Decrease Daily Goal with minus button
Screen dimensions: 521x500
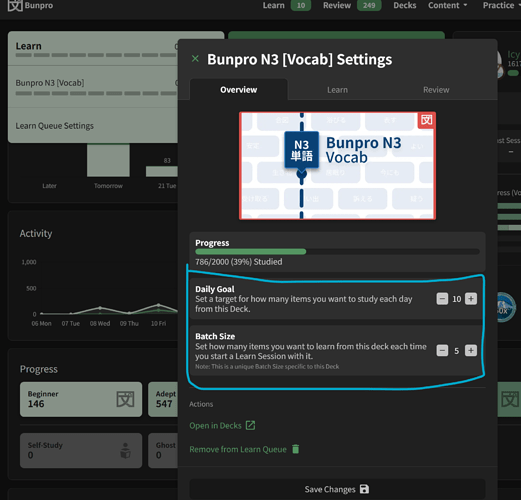click(442, 299)
